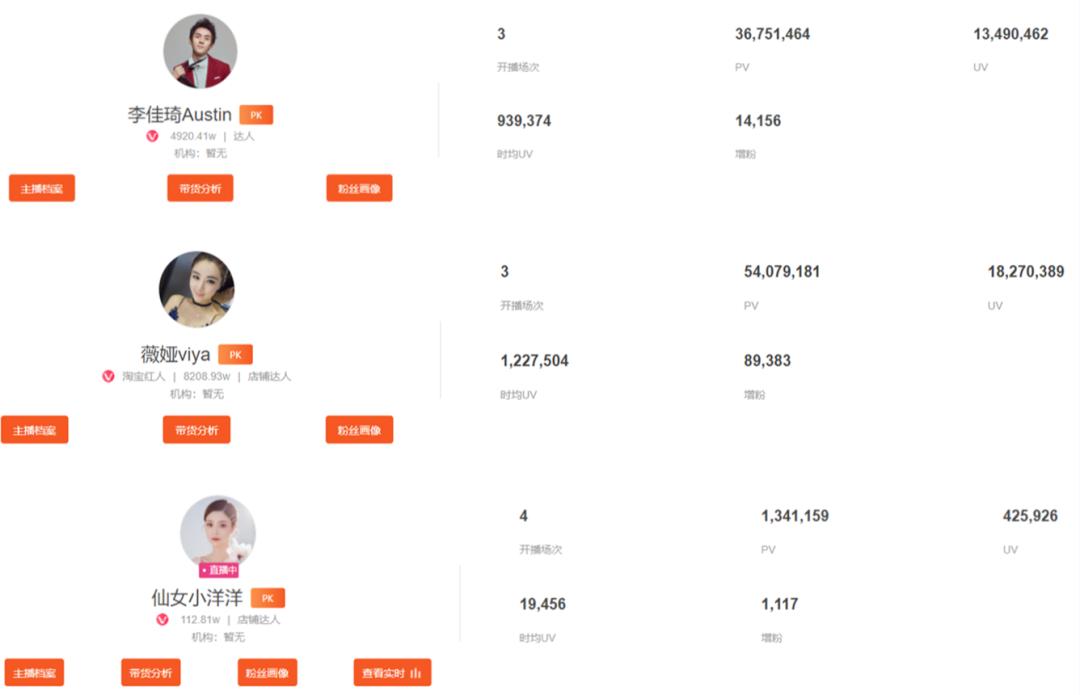1080x695 pixels.
Task: Click 李佳琦Austin's profile avatar
Action: (x=200, y=51)
